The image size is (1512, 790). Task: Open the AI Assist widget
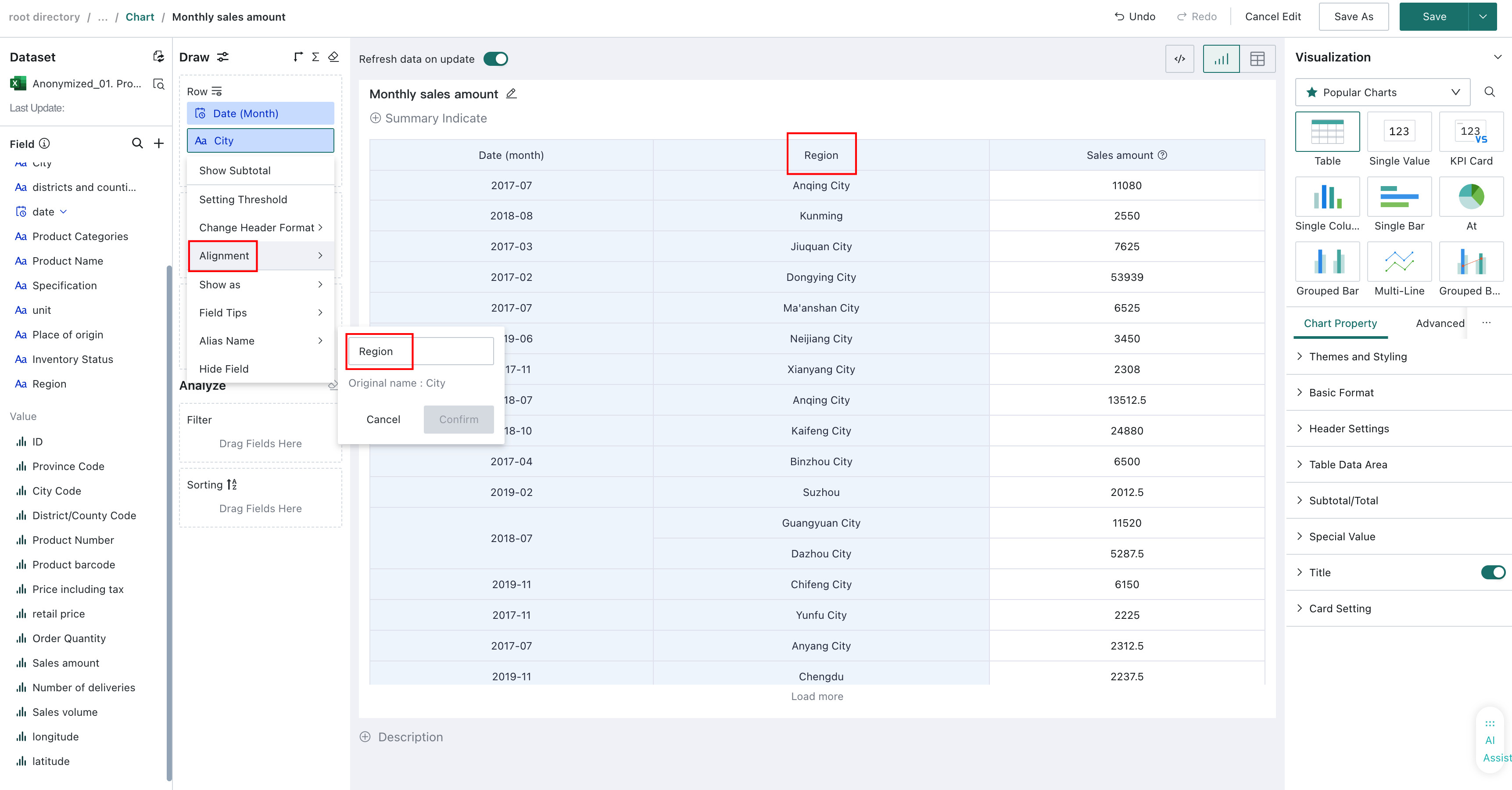[1493, 741]
